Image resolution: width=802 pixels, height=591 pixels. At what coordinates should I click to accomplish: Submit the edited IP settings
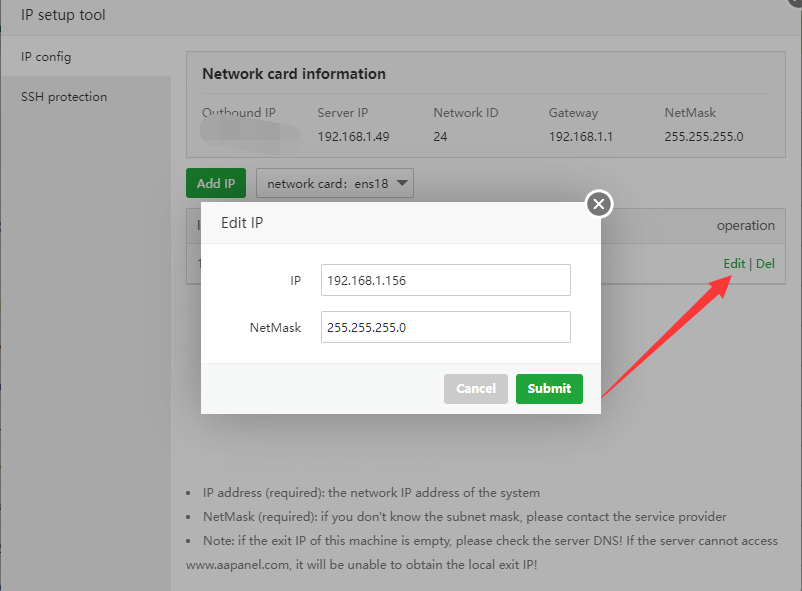[549, 389]
